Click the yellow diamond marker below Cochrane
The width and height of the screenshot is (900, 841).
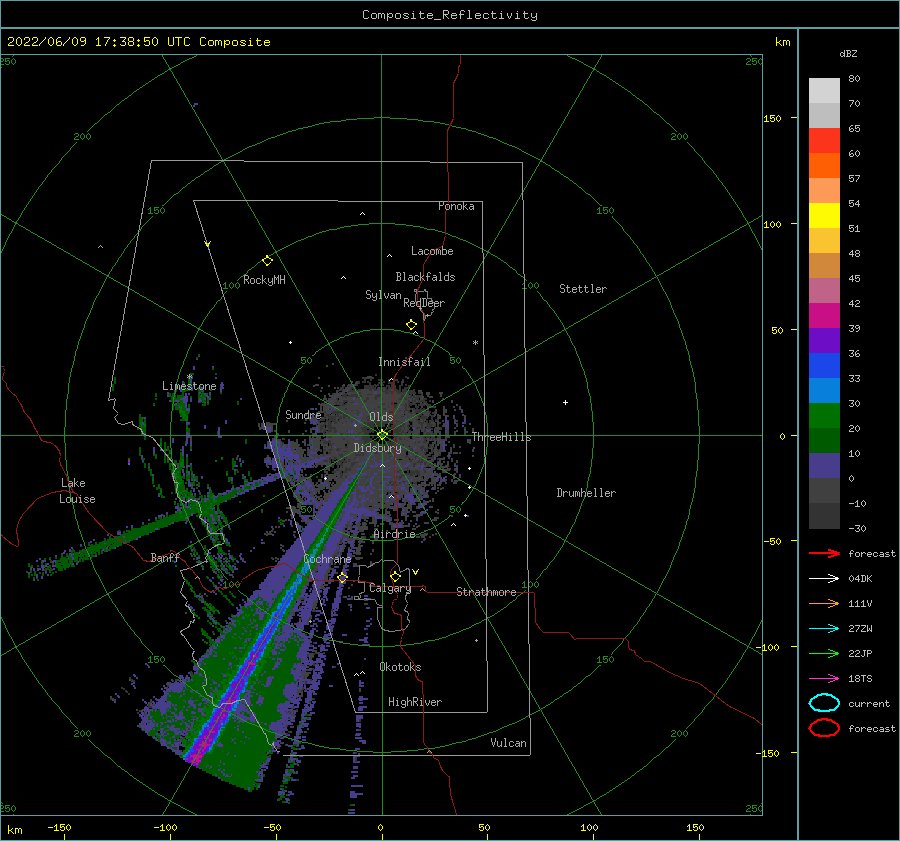pos(342,577)
